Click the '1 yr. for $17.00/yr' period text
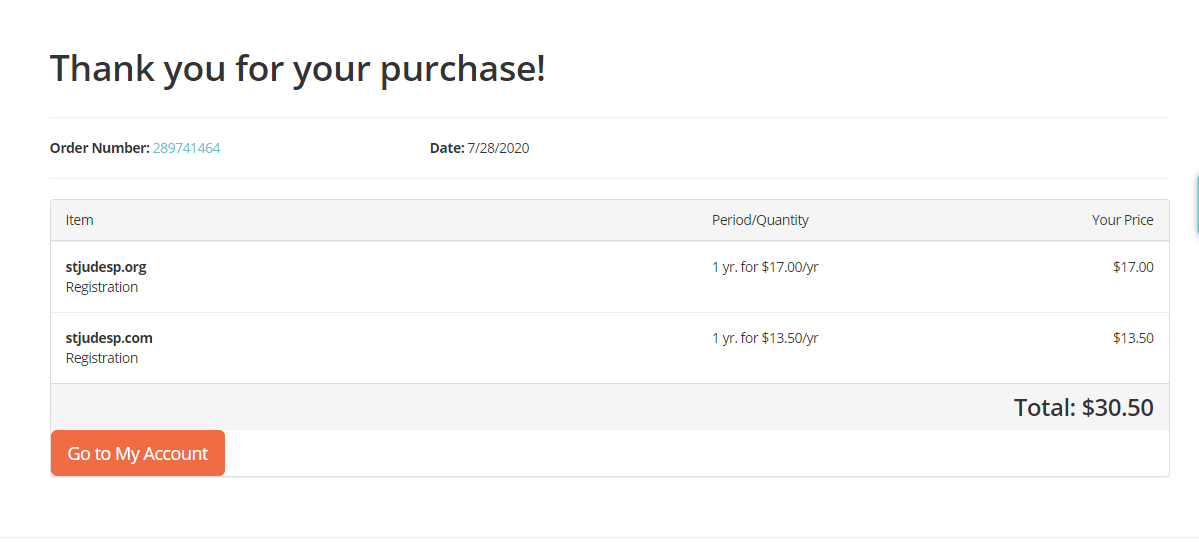 [765, 267]
